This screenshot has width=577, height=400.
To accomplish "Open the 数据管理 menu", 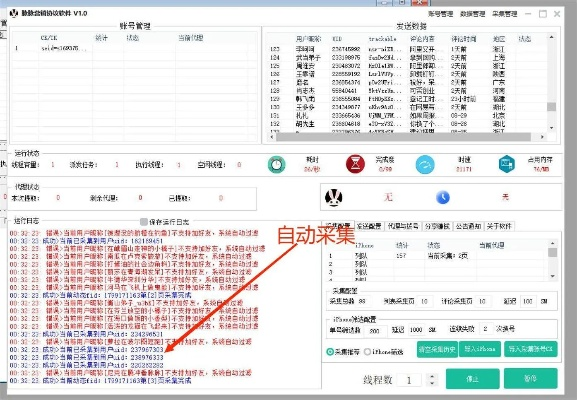I will (472, 14).
